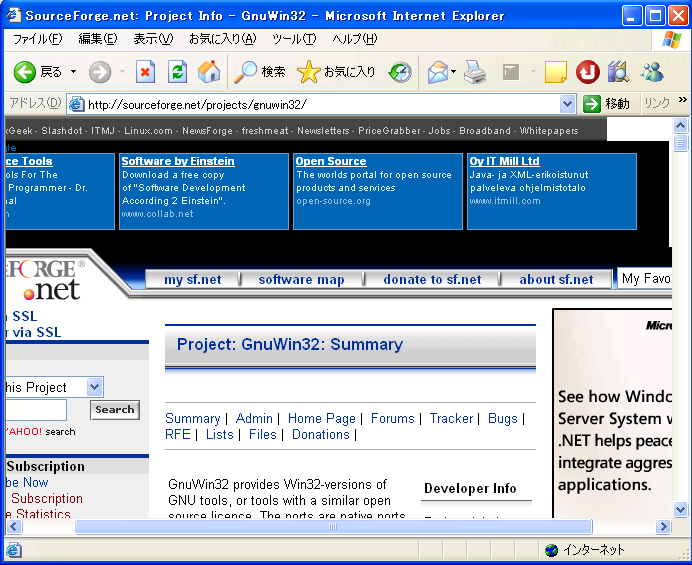The width and height of the screenshot is (692, 565).
Task: Click the Internet zone globe icon
Action: tap(552, 550)
